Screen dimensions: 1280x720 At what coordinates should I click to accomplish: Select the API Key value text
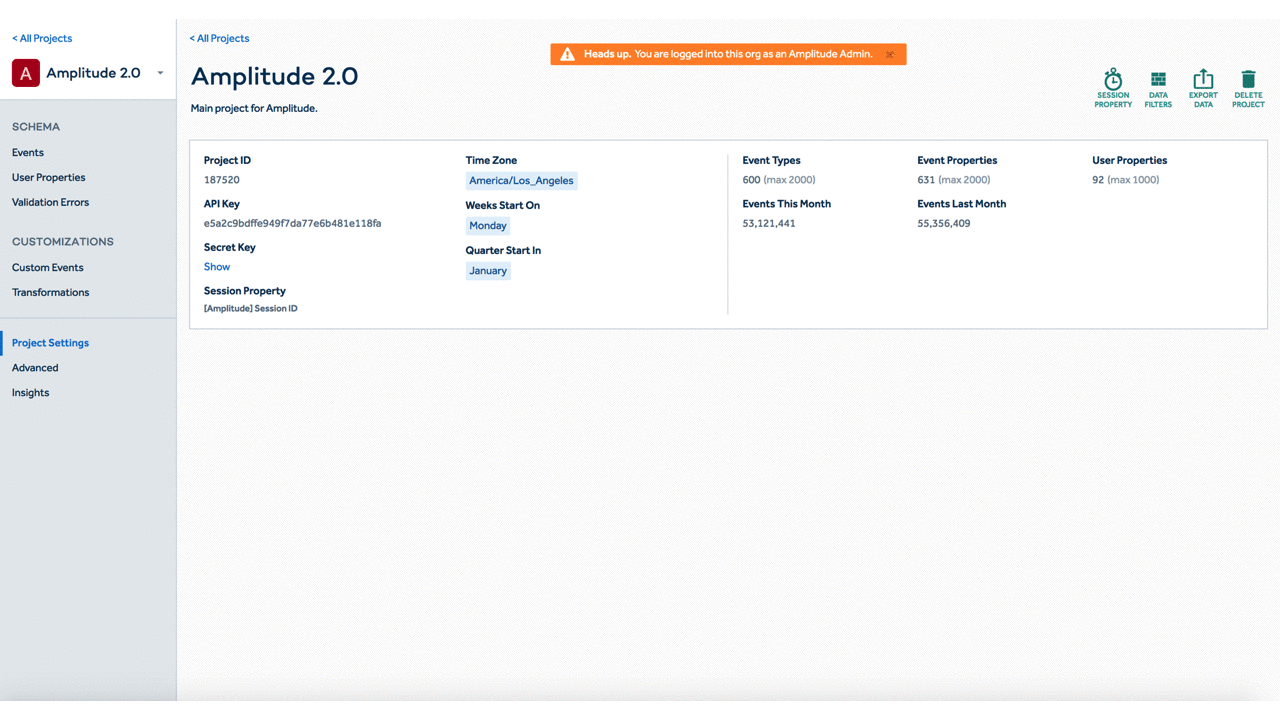tap(292, 224)
